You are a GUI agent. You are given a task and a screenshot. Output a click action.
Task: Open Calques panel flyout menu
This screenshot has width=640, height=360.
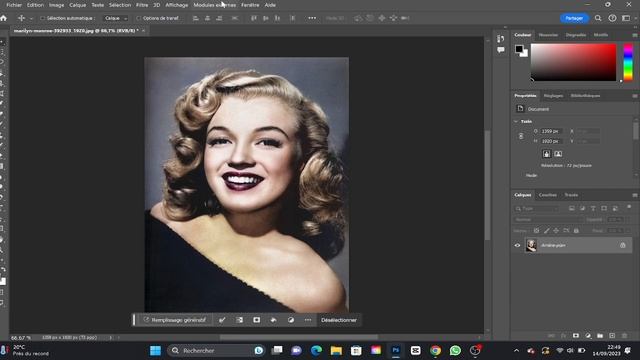(x=635, y=195)
